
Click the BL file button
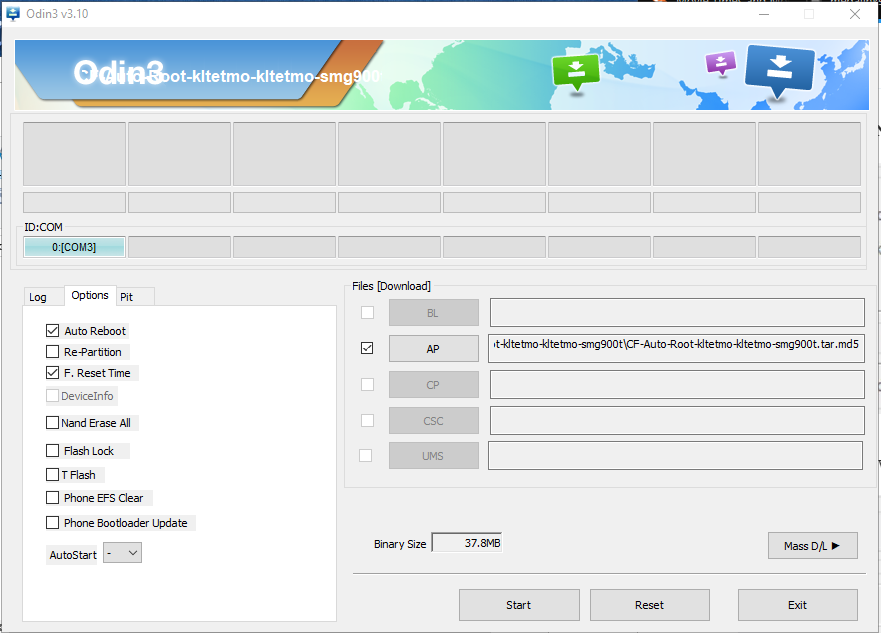pos(434,313)
